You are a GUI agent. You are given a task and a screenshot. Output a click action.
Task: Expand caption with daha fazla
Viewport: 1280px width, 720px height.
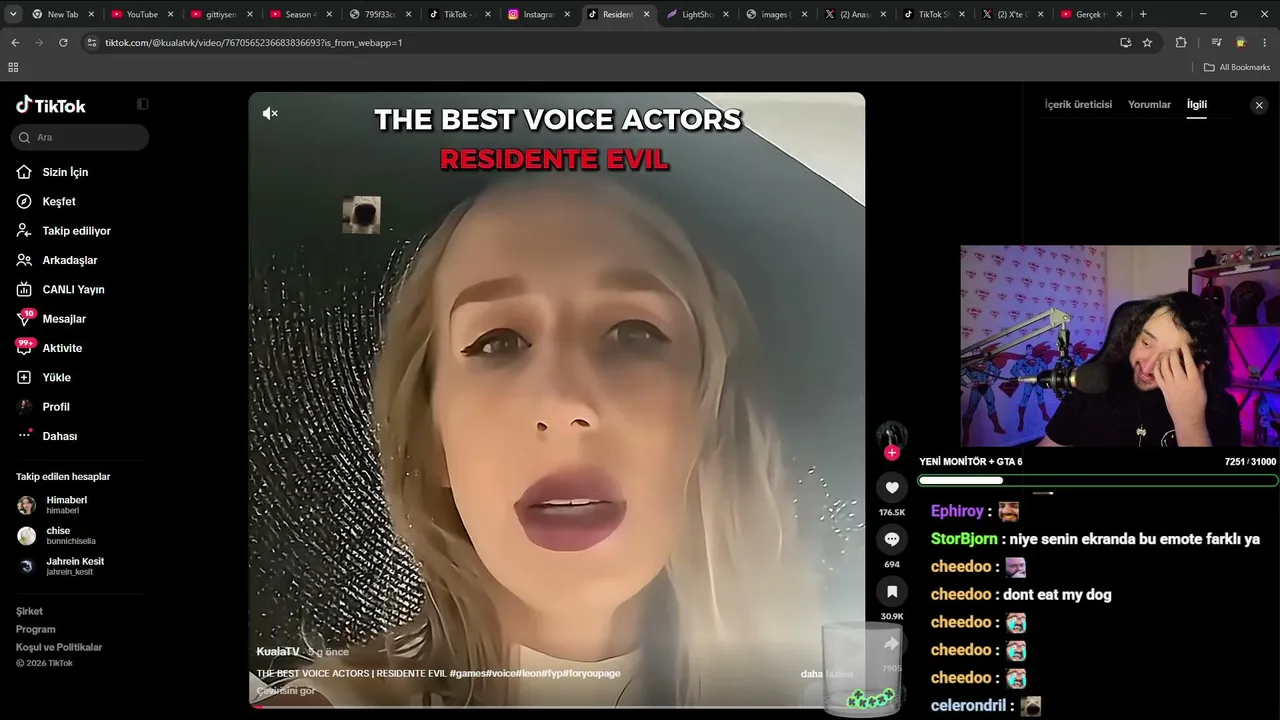[x=827, y=674]
